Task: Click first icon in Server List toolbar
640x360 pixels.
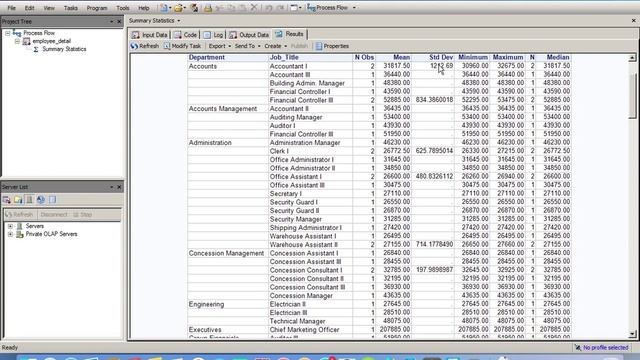Action: point(7,200)
